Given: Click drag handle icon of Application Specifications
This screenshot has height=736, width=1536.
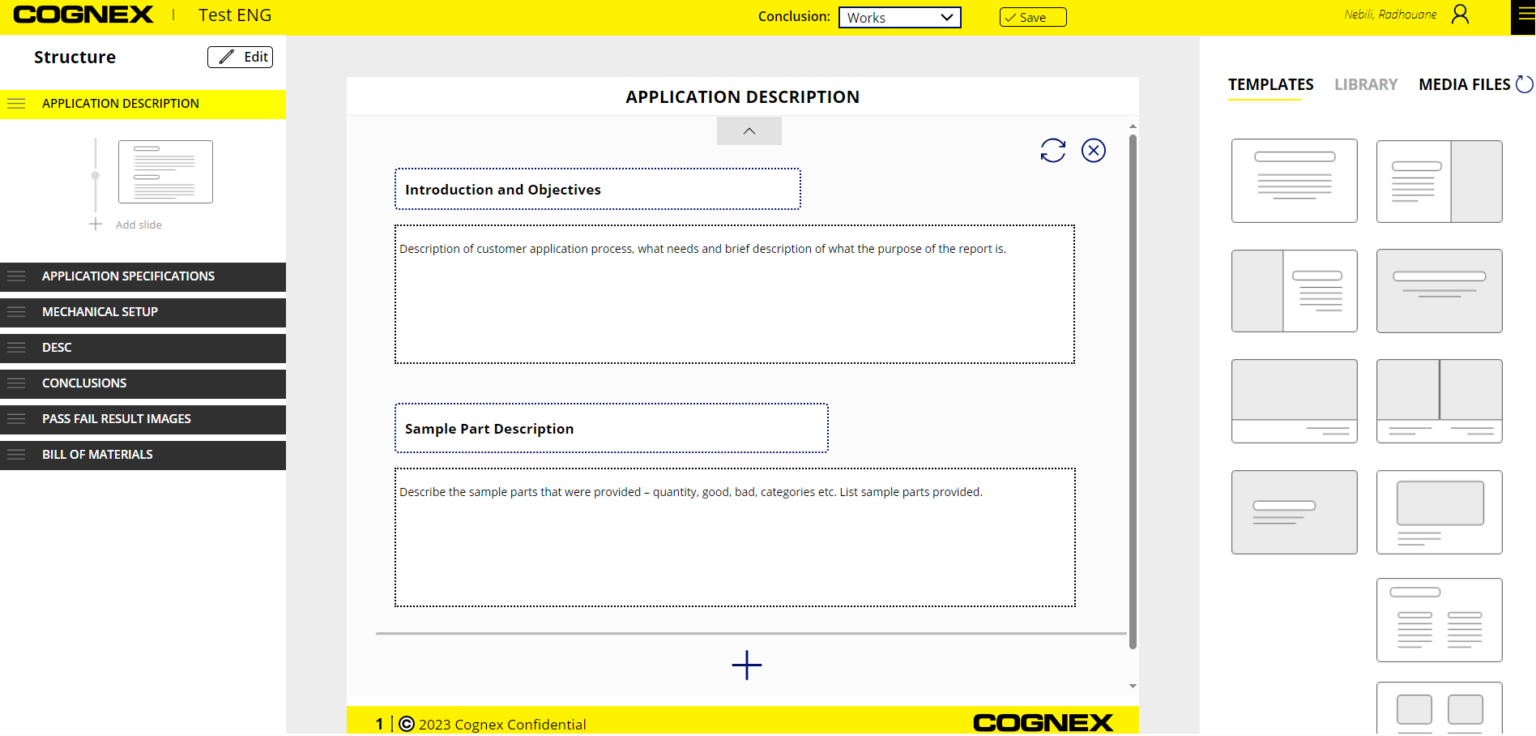Looking at the screenshot, I should tap(16, 276).
